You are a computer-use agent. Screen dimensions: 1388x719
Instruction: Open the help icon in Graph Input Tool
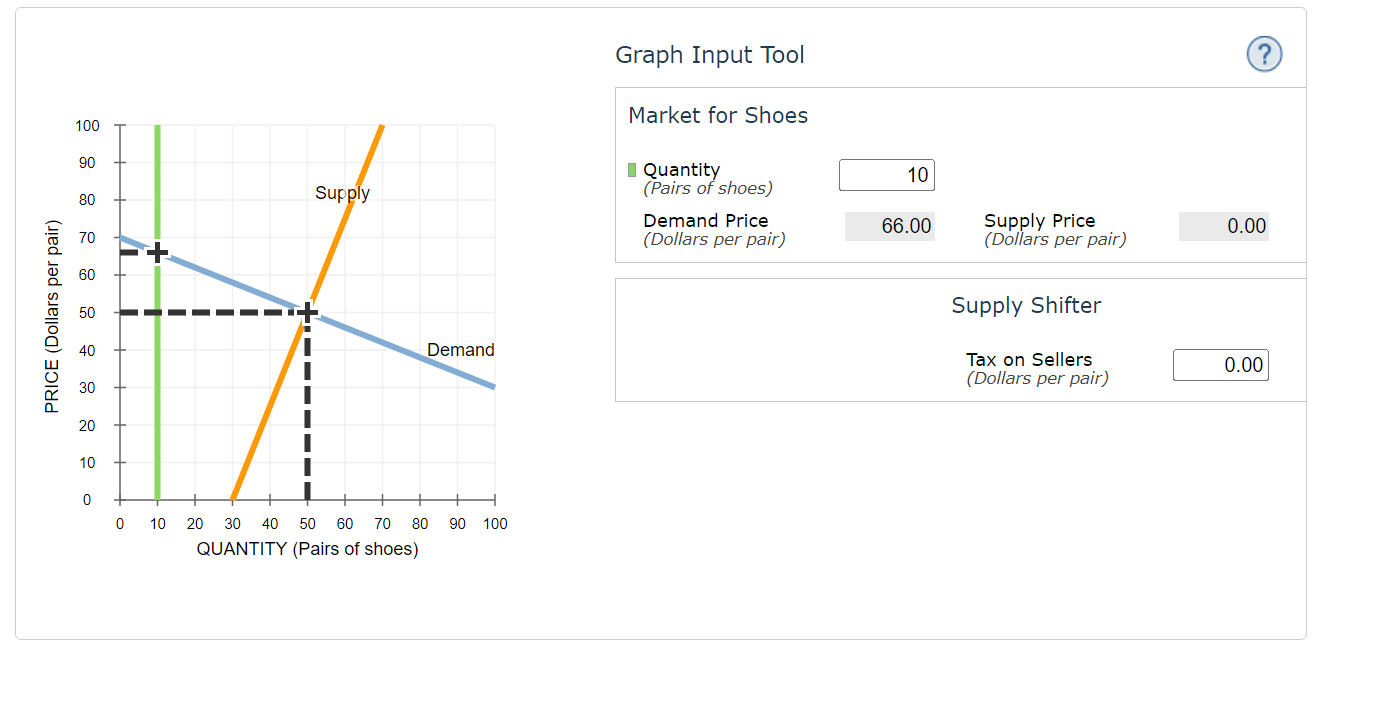tap(1264, 54)
